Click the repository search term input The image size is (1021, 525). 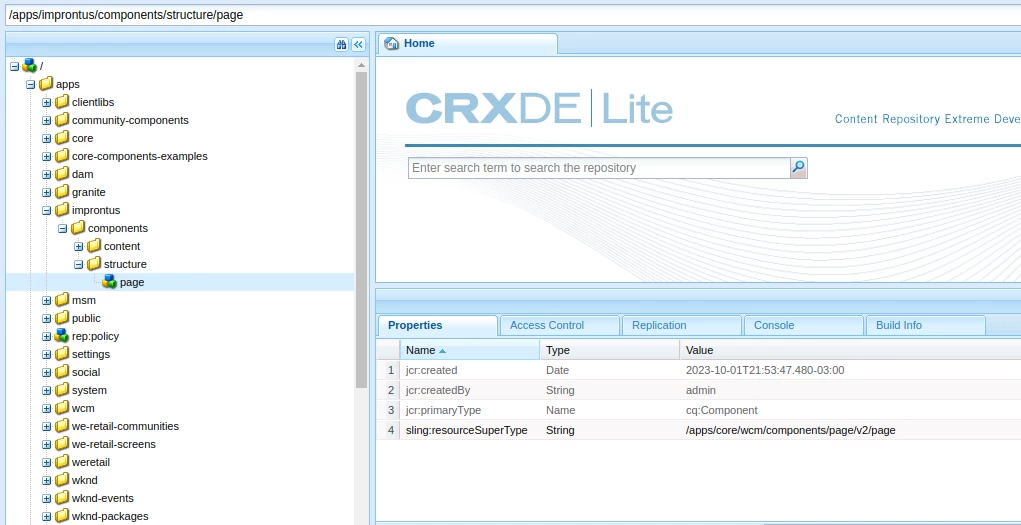(599, 168)
